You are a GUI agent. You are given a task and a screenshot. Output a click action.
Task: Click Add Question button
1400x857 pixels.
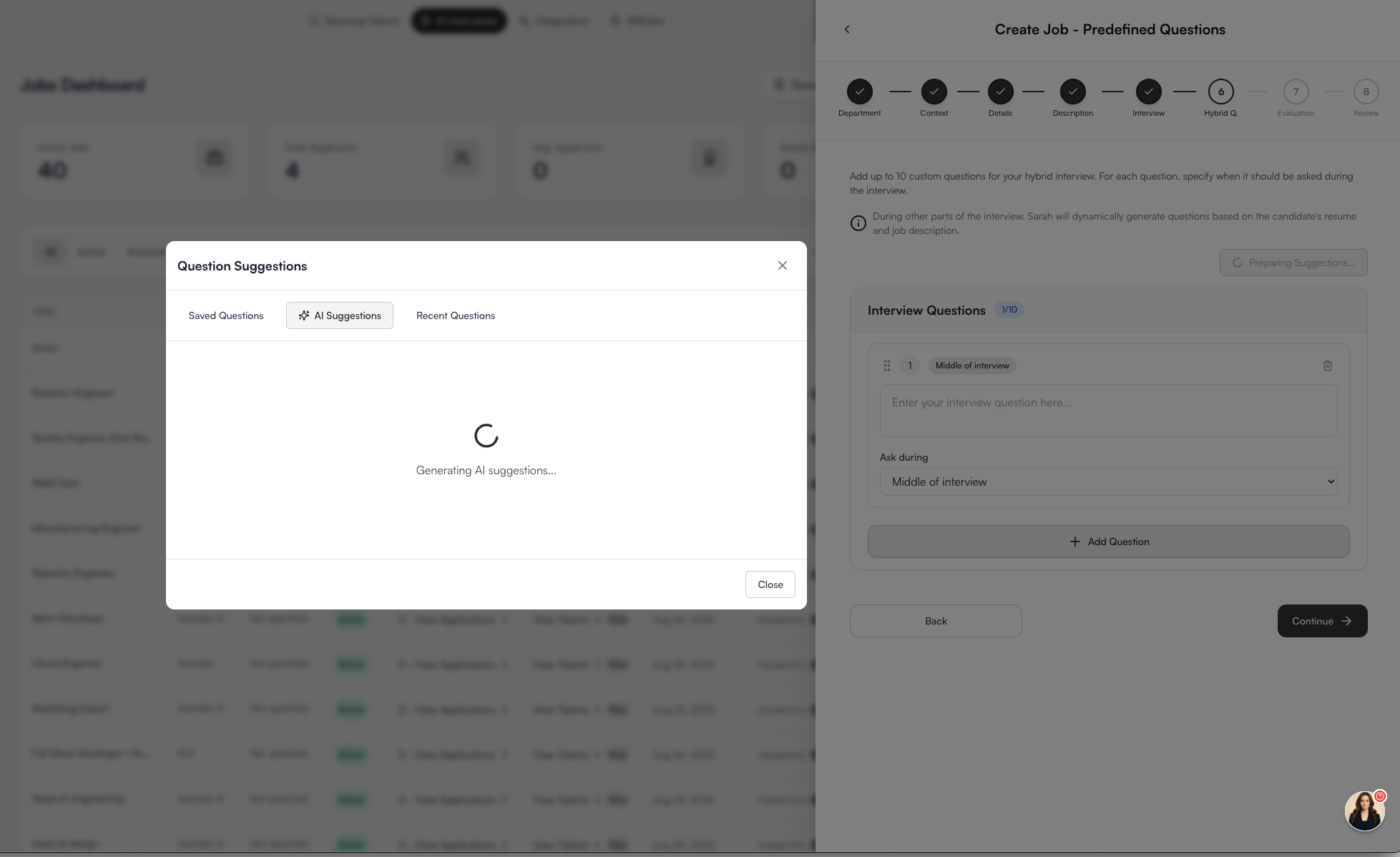click(x=1108, y=542)
